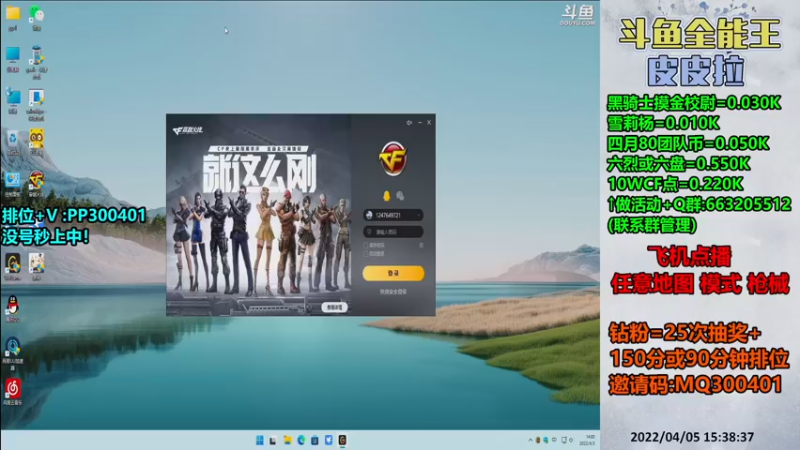Image resolution: width=800 pixels, height=450 pixels.
Task: Show hidden system tray icons chevron
Action: [530, 440]
